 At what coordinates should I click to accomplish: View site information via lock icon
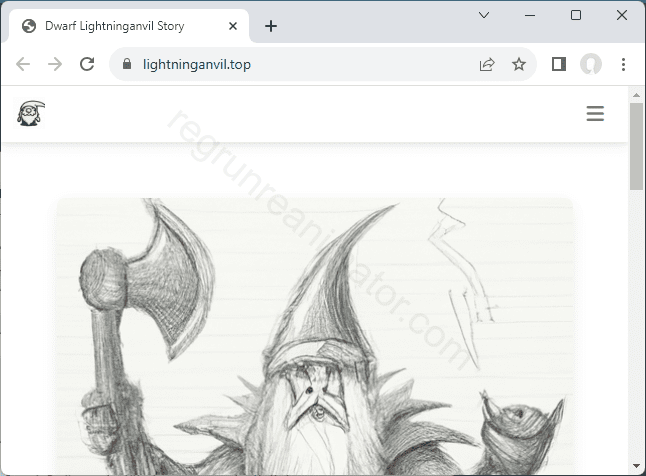(x=126, y=64)
